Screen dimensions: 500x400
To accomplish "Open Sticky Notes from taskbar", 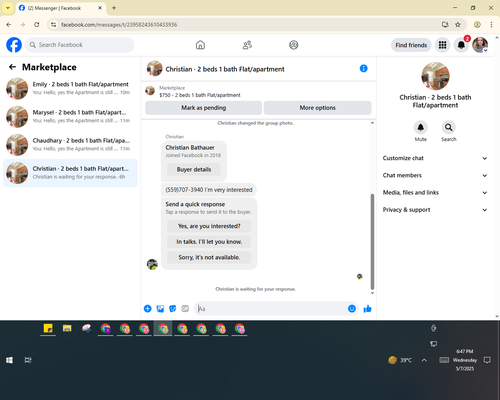I will tap(48, 329).
